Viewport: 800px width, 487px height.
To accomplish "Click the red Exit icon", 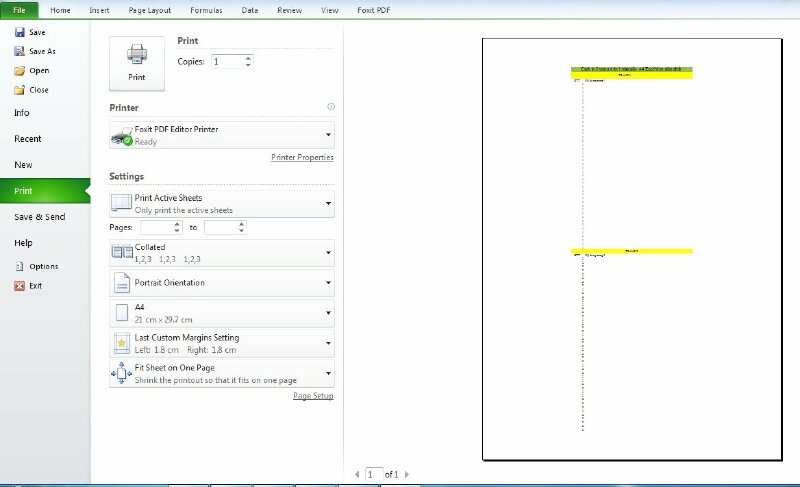I will (x=19, y=286).
